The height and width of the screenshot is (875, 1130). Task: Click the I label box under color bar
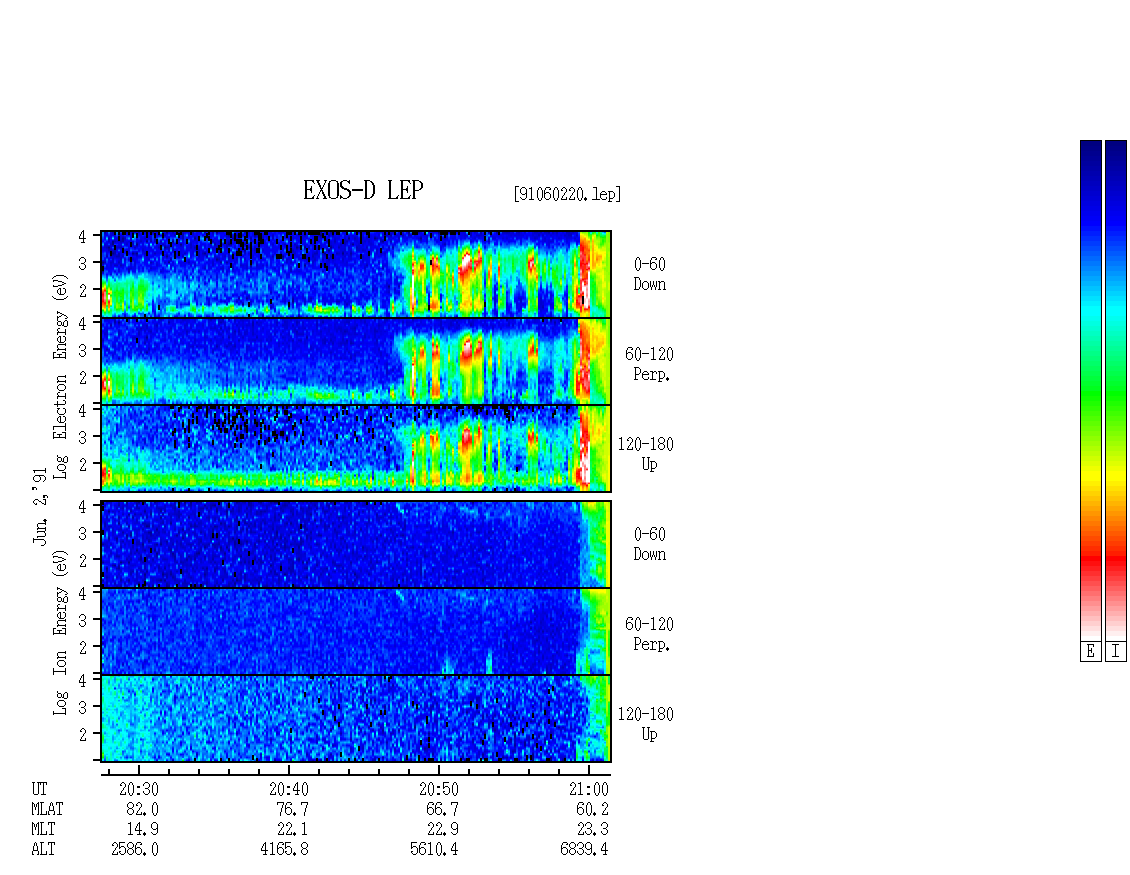[x=1116, y=652]
